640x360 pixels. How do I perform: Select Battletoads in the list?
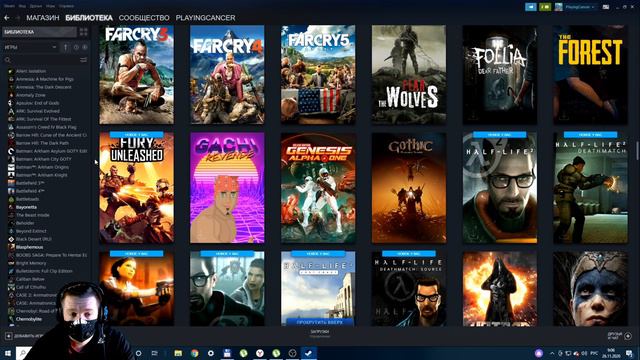coord(27,199)
